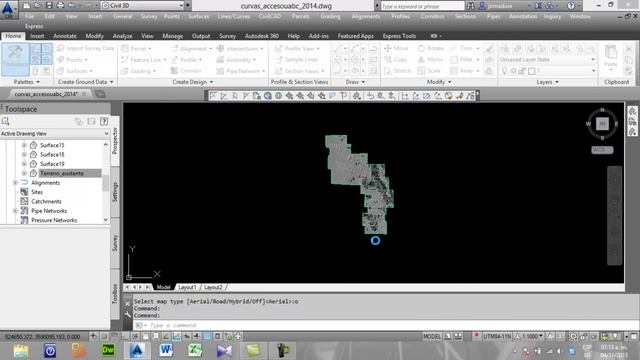Image resolution: width=640 pixels, height=360 pixels.
Task: Open the Toolspace palette button
Action: tap(15, 59)
